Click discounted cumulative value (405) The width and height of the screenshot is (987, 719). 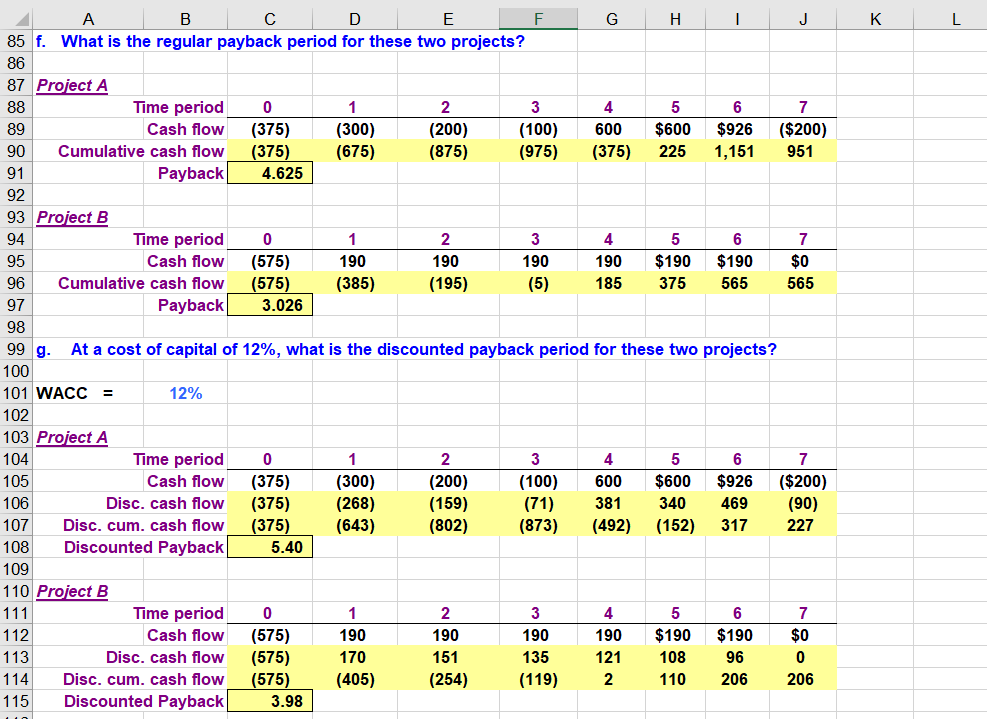[355, 680]
